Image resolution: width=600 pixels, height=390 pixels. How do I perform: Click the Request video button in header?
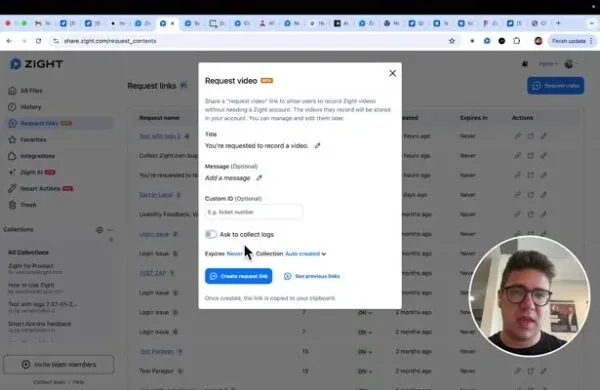click(556, 85)
